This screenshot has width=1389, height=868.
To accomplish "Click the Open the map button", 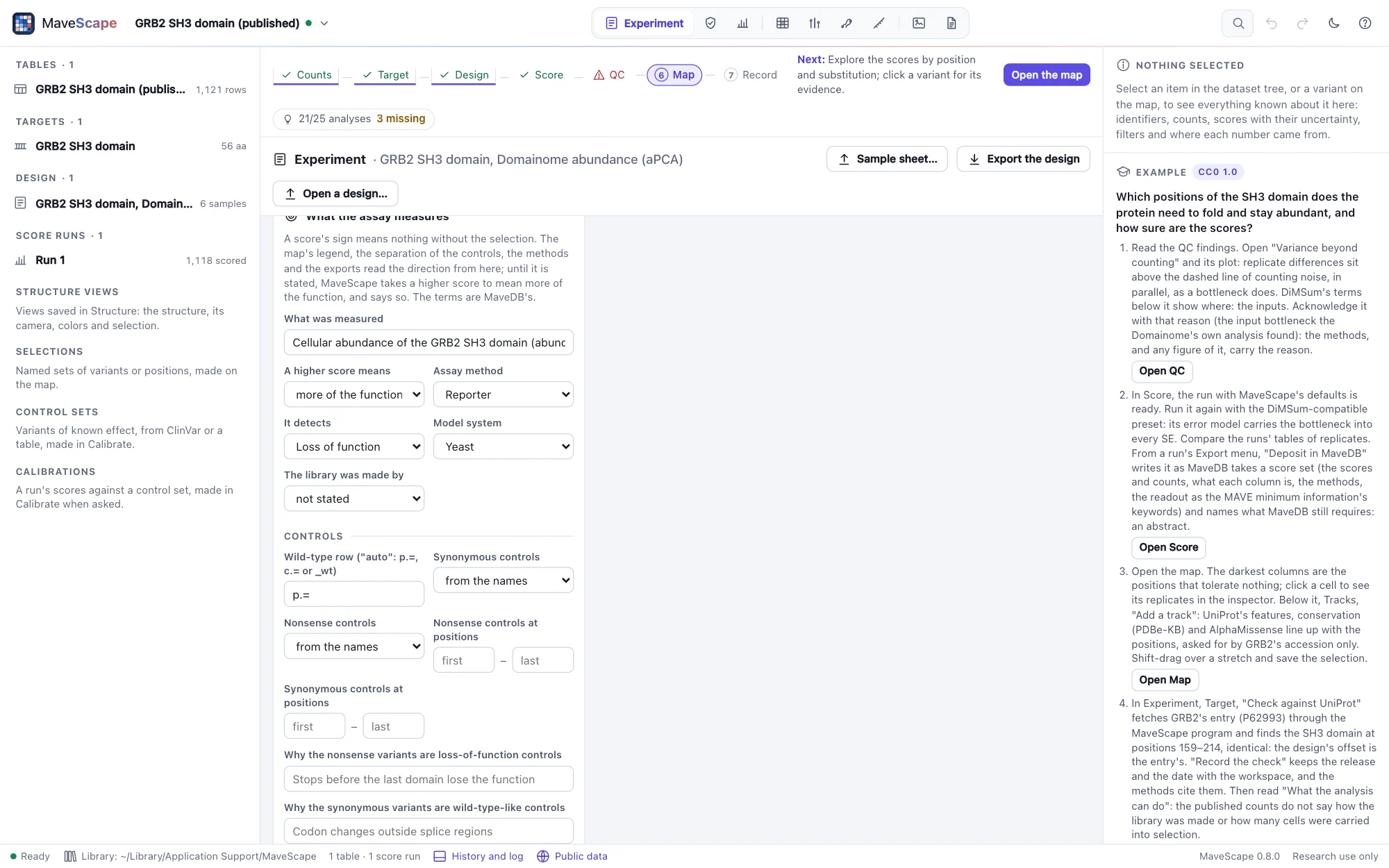I will [1047, 75].
